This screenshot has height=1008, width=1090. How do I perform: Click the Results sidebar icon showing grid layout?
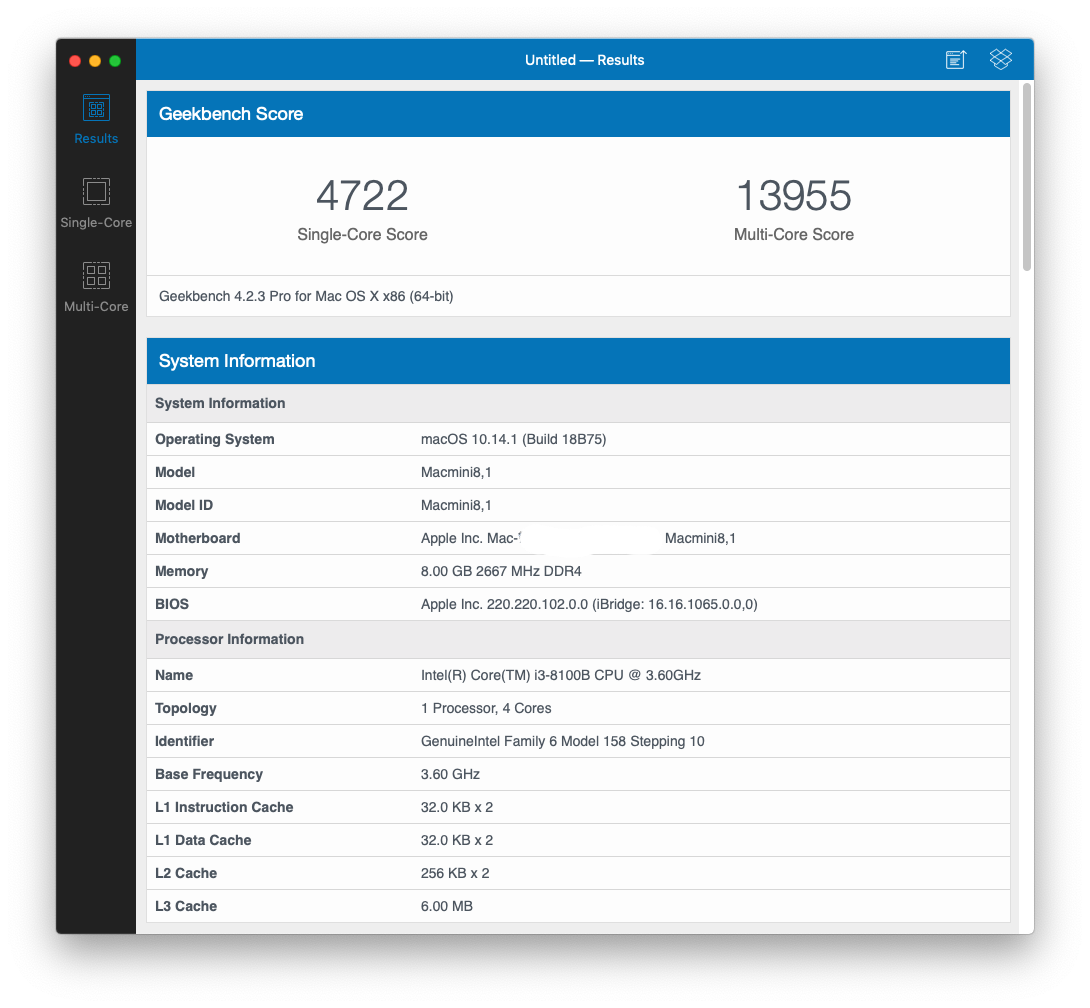click(96, 107)
